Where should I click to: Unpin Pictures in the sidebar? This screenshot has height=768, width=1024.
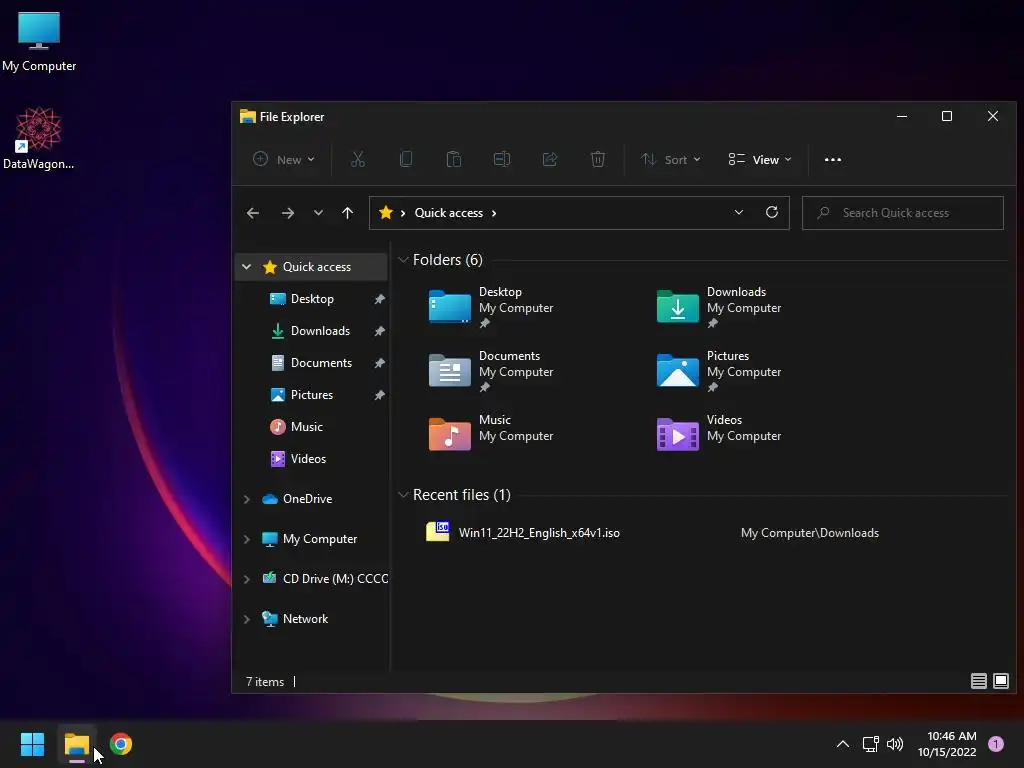click(379, 395)
